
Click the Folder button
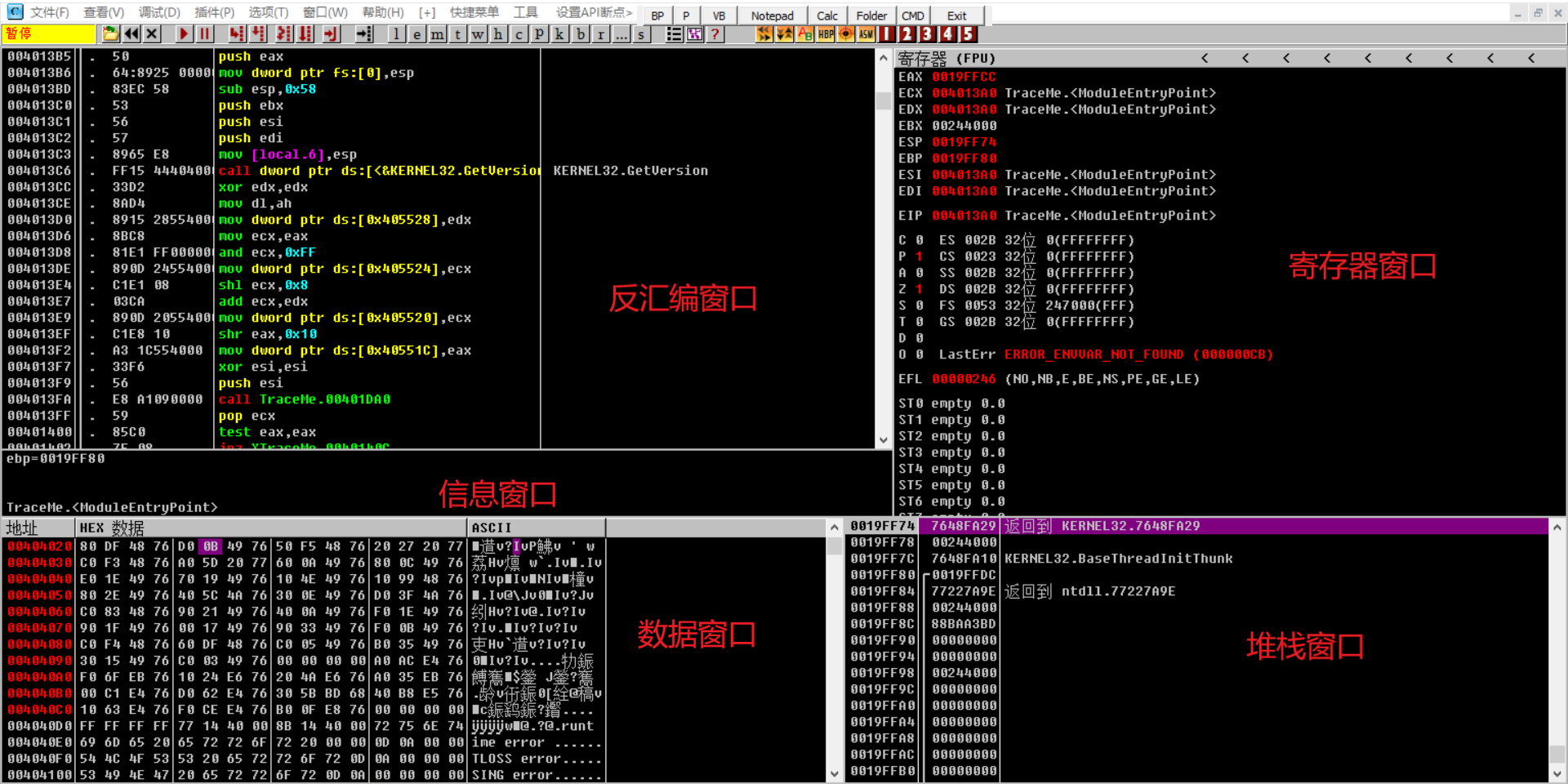point(871,16)
